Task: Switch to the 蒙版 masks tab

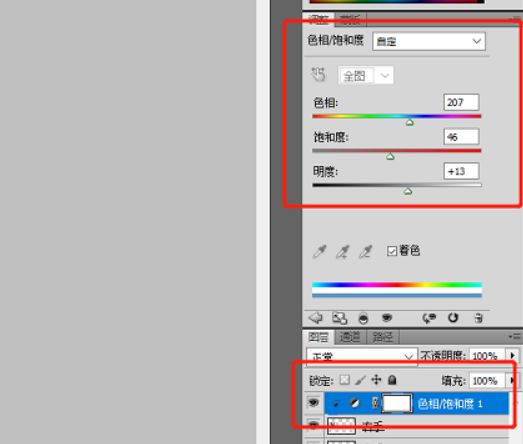Action: [x=350, y=20]
